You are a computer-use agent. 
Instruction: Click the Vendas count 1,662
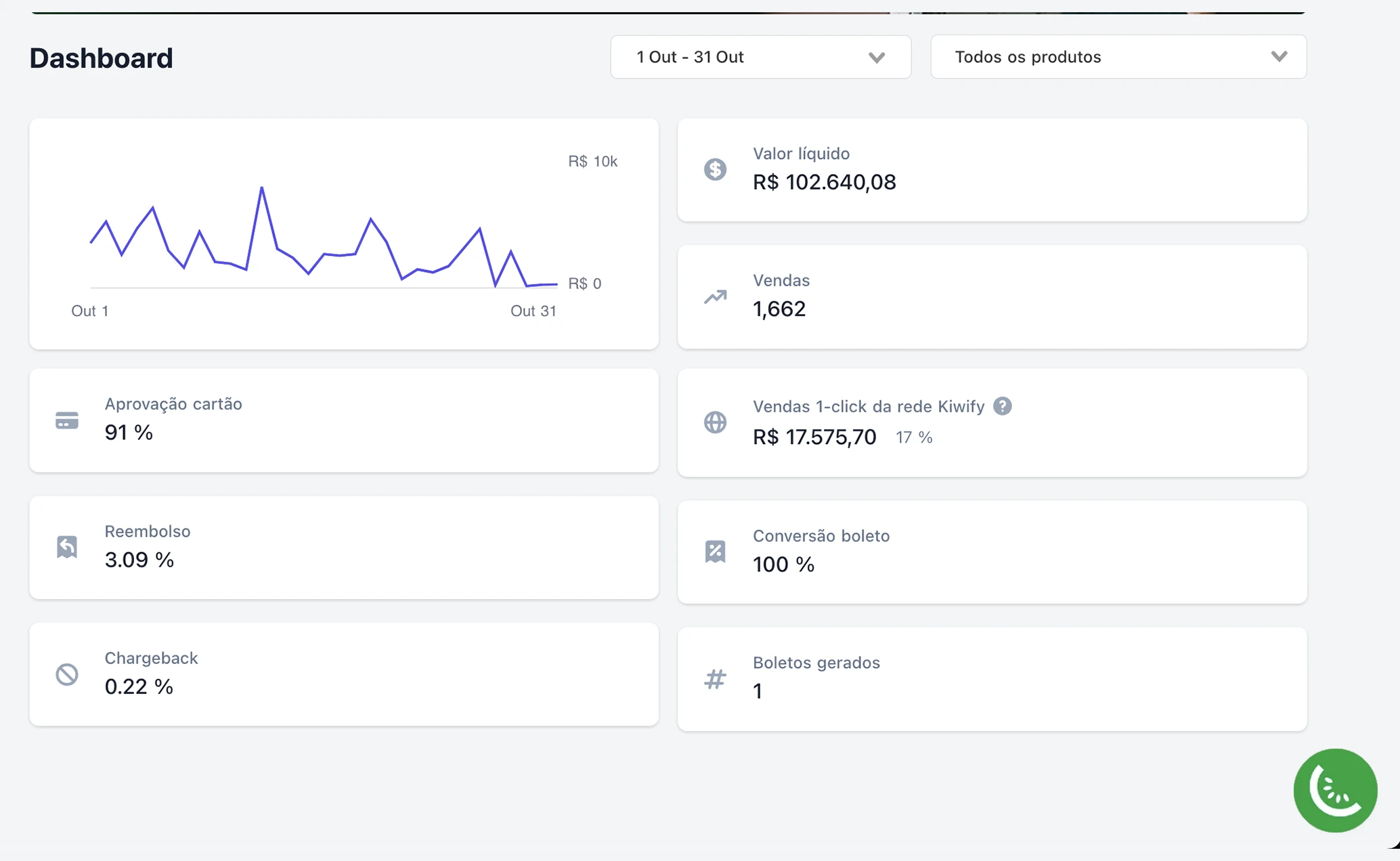[779, 309]
